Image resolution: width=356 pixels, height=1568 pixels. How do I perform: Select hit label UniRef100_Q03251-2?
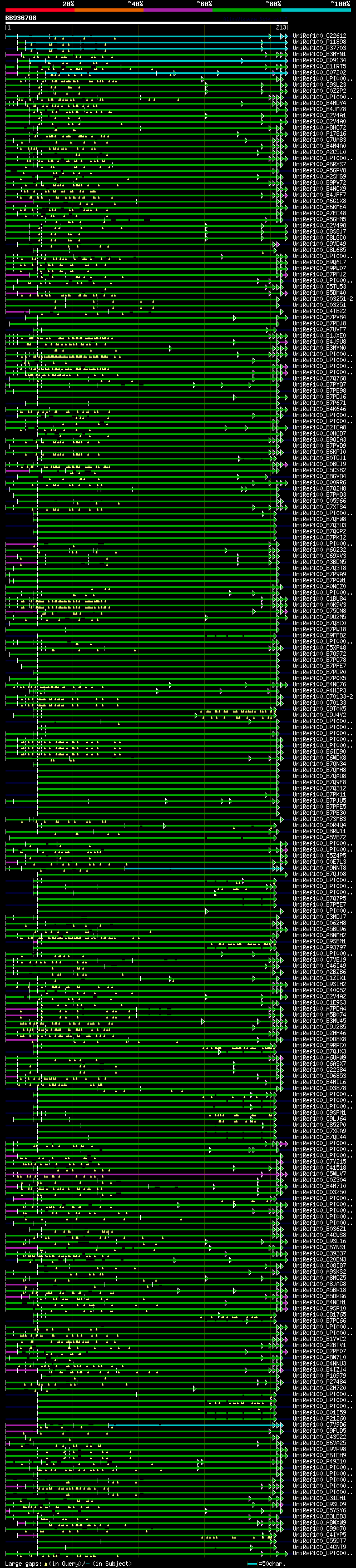coord(323,299)
